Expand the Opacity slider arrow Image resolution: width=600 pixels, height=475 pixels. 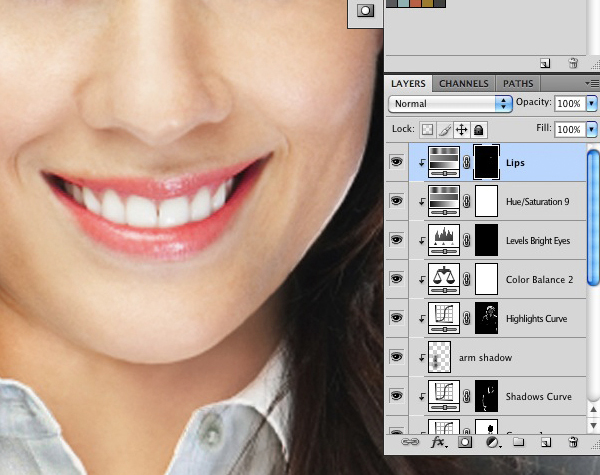click(x=592, y=103)
